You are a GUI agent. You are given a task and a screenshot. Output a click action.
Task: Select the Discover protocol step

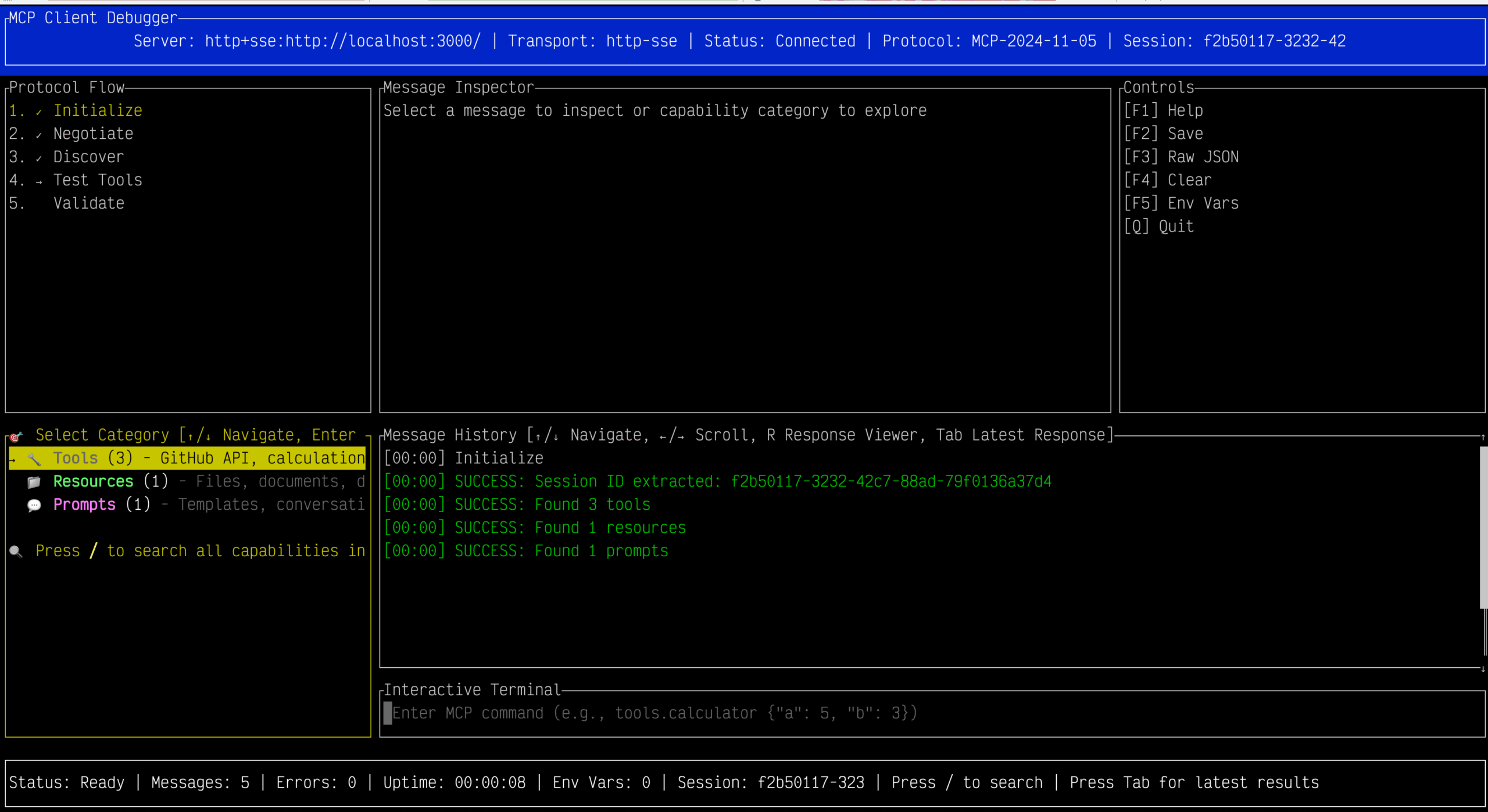click(x=88, y=158)
